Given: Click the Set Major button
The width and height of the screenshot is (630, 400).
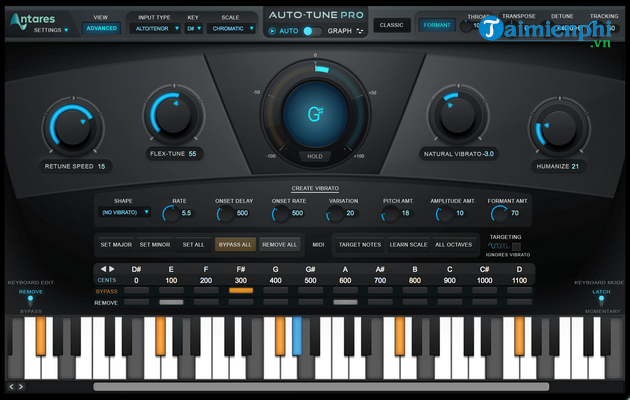Looking at the screenshot, I should pos(116,245).
